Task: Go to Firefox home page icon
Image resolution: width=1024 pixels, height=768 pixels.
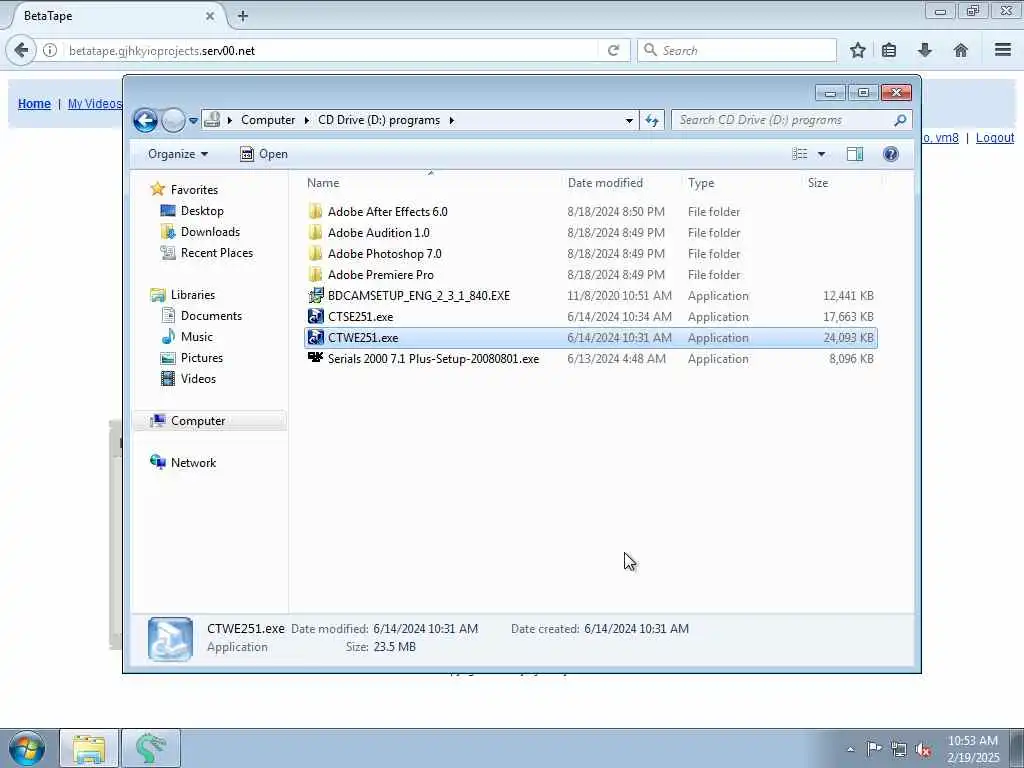Action: click(x=961, y=50)
